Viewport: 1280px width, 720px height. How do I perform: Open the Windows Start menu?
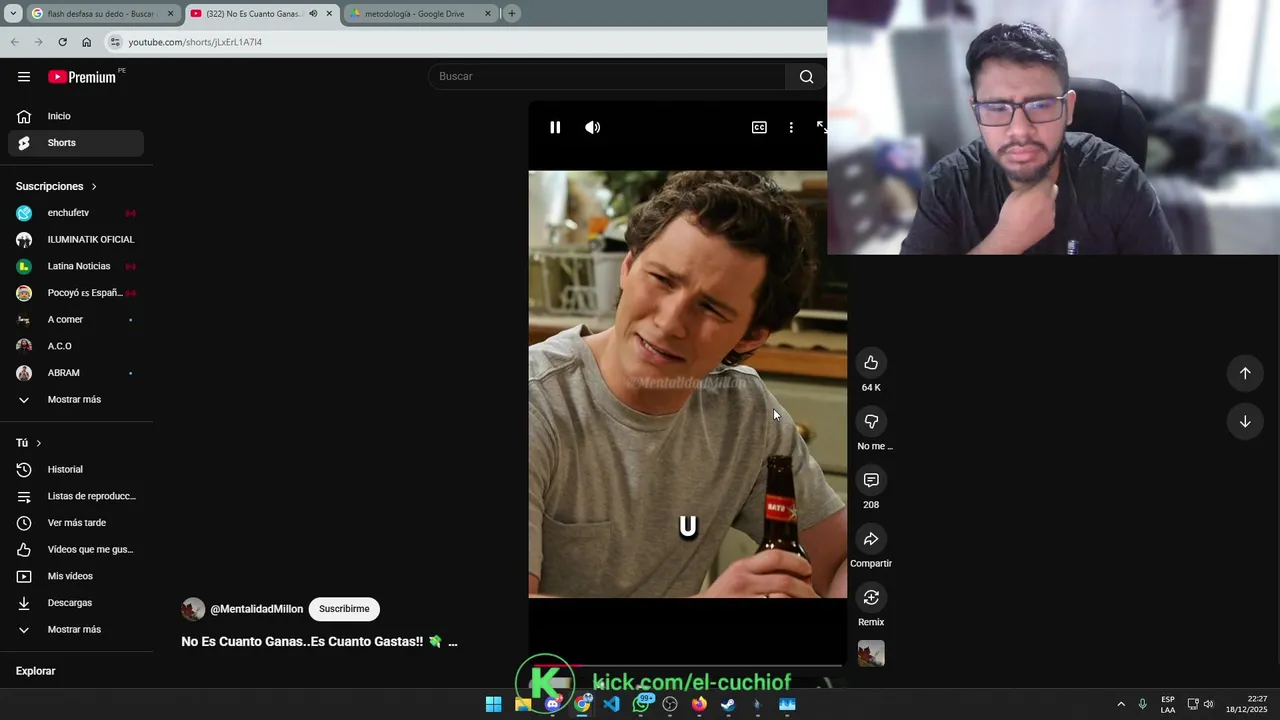point(493,704)
